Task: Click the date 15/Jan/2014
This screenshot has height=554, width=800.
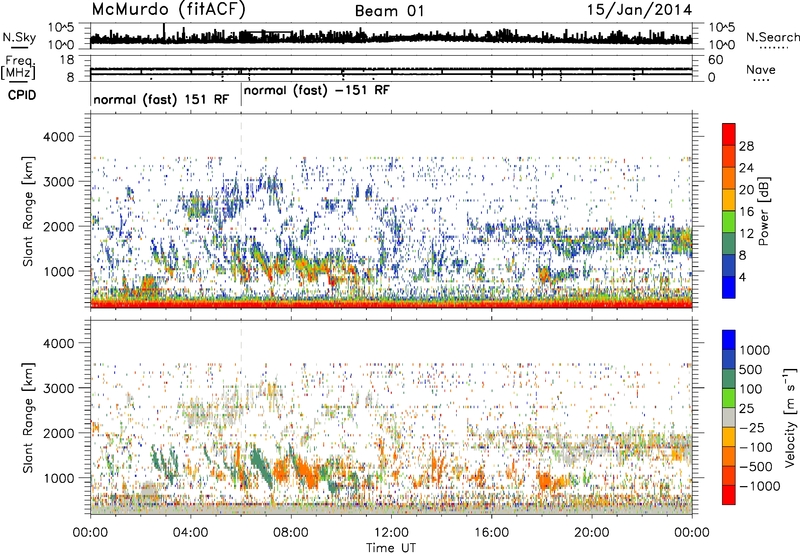Action: click(x=639, y=10)
